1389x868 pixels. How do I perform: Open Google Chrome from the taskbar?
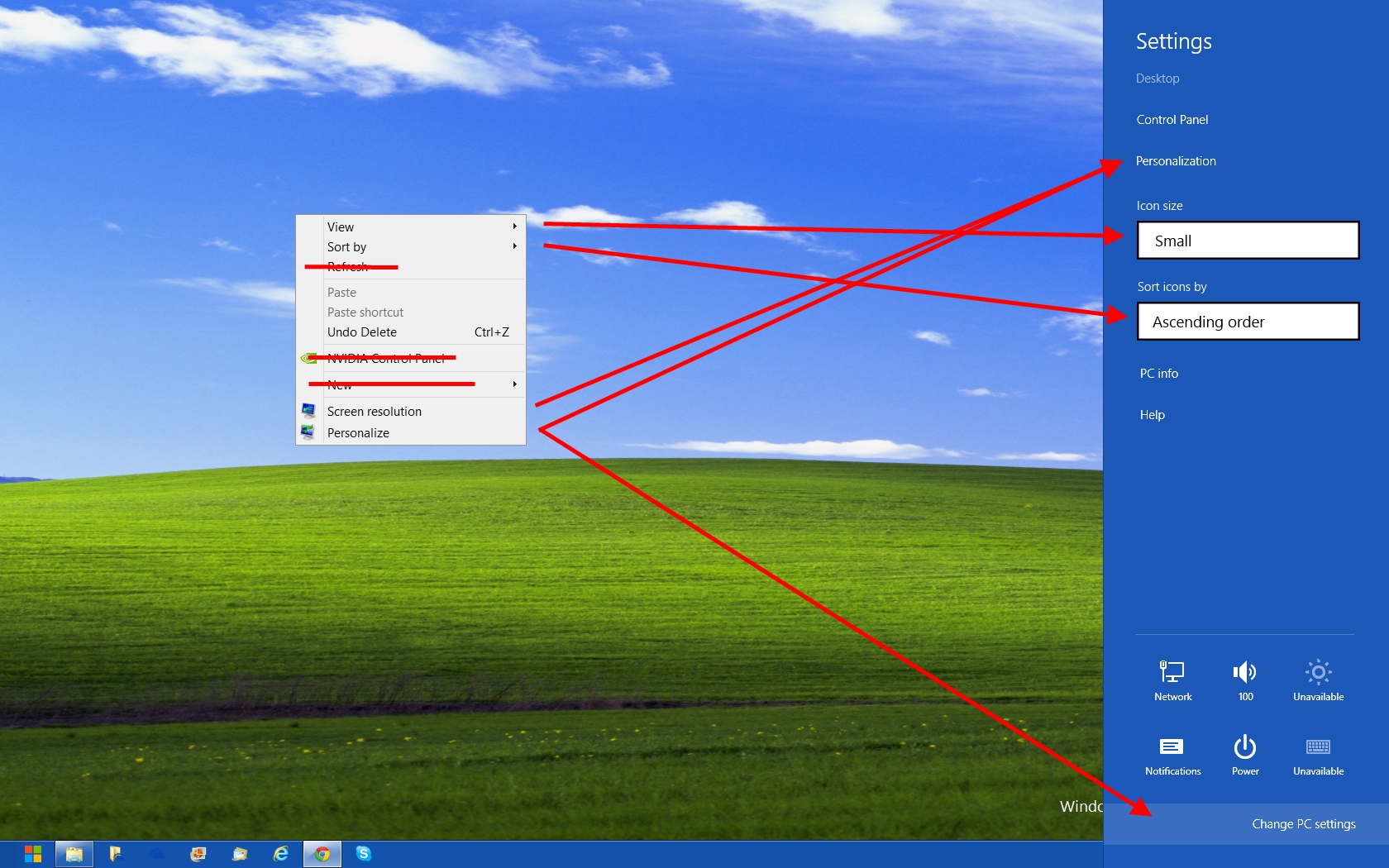click(x=322, y=854)
